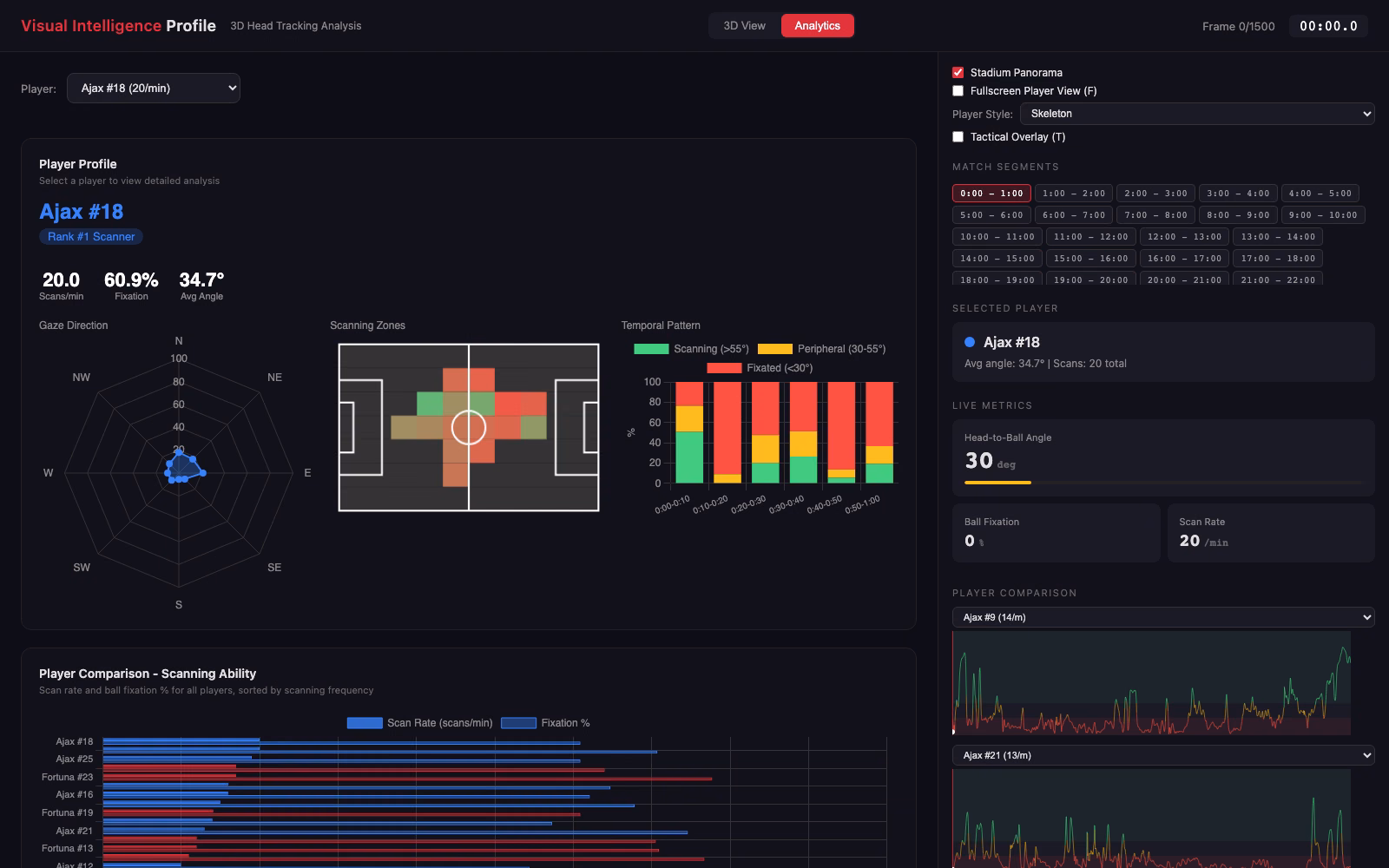
Task: Click the Head-to-Ball Angle progress bar
Action: point(1163,483)
